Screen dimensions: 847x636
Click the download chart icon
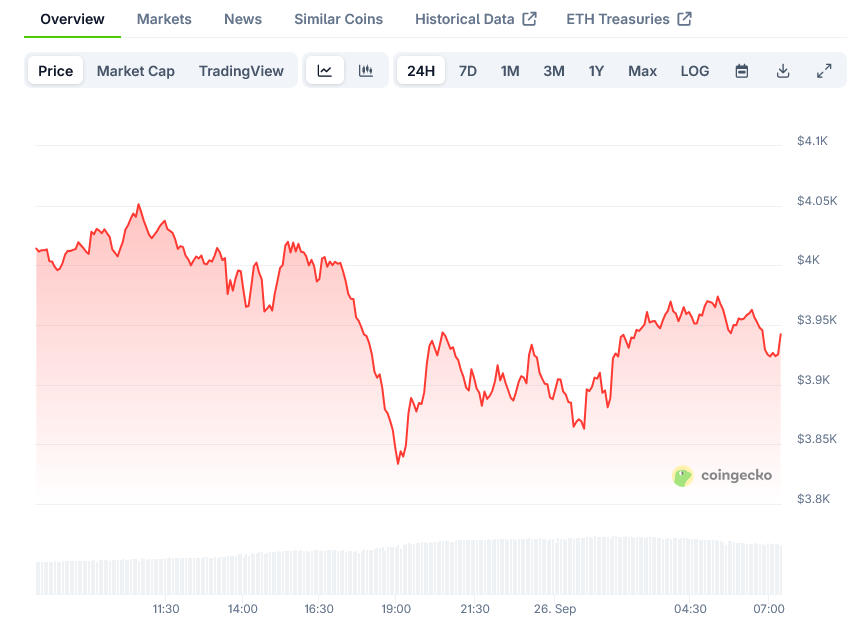[783, 71]
